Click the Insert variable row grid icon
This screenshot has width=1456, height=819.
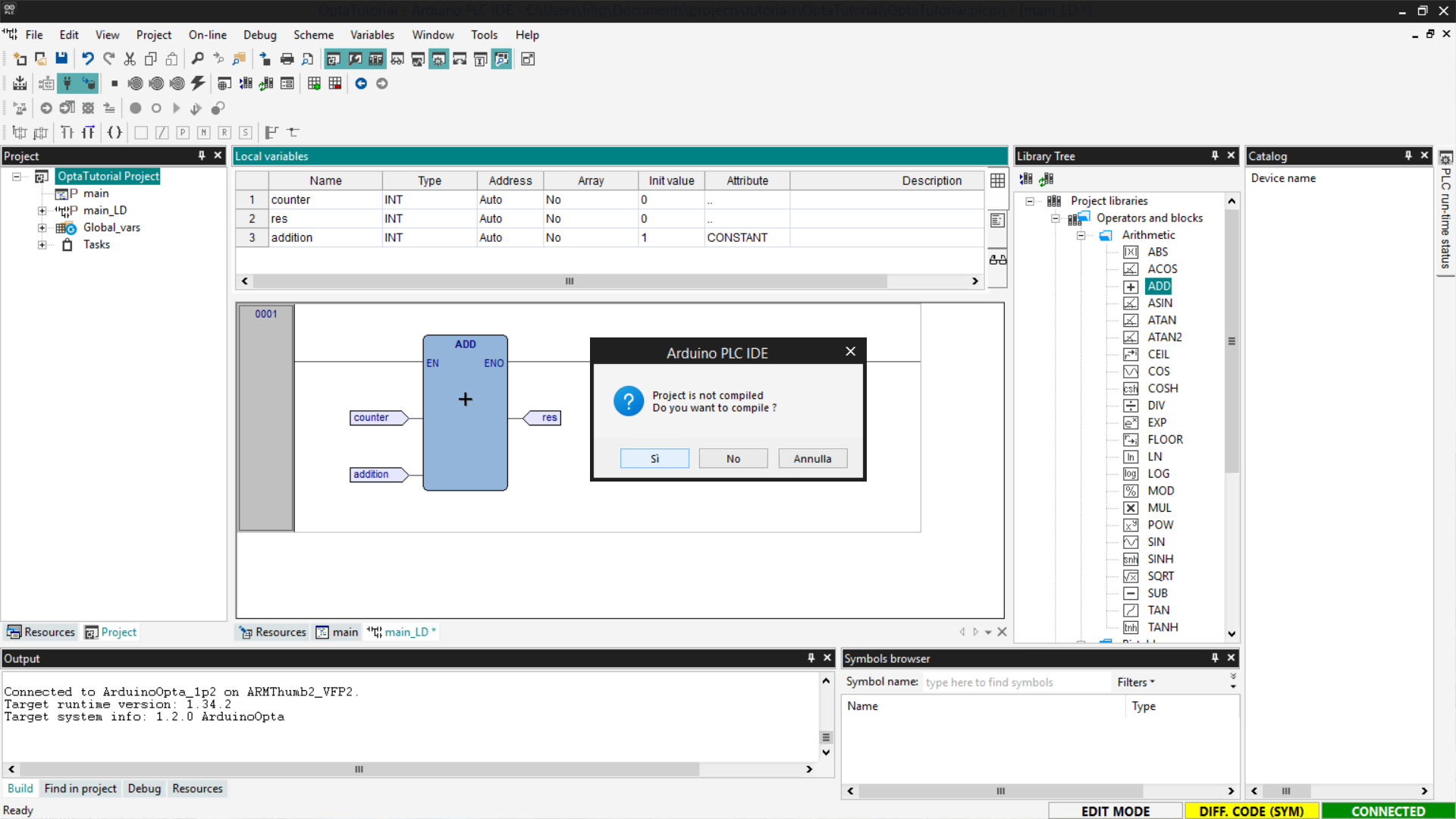tap(314, 83)
